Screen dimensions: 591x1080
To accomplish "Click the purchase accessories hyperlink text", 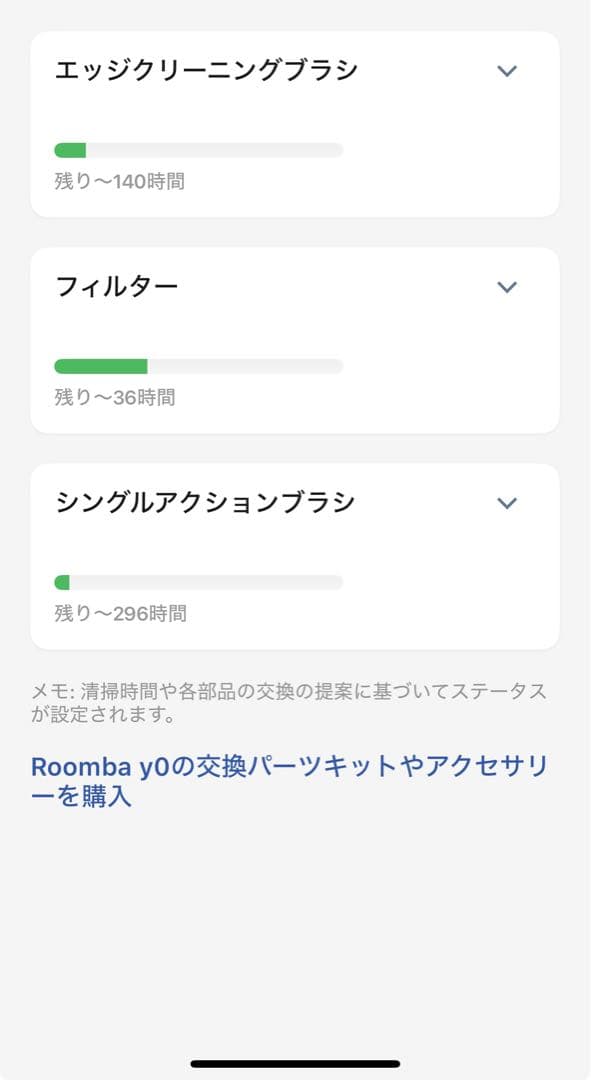I will point(295,780).
